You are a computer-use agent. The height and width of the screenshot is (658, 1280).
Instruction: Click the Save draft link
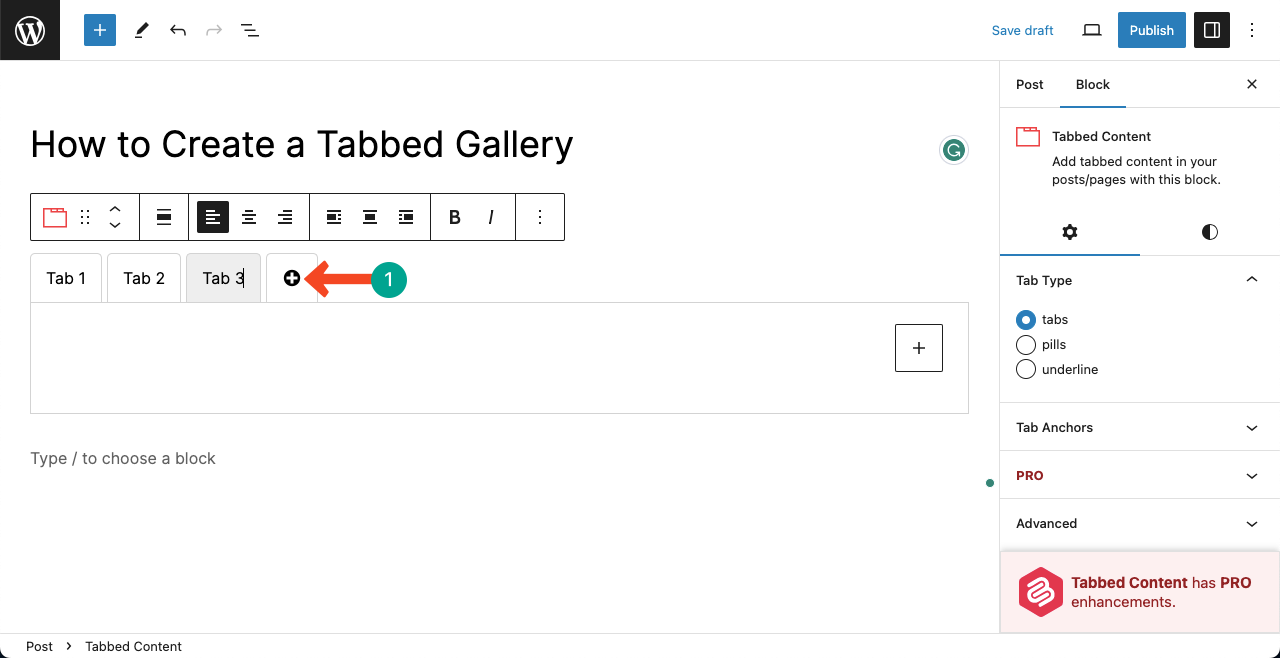[x=1022, y=30]
